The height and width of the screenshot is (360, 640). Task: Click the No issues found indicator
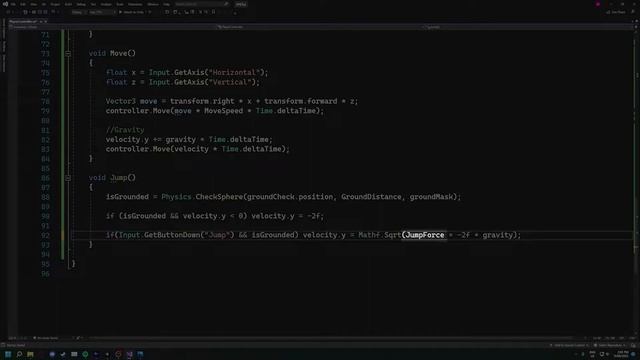coord(46,338)
